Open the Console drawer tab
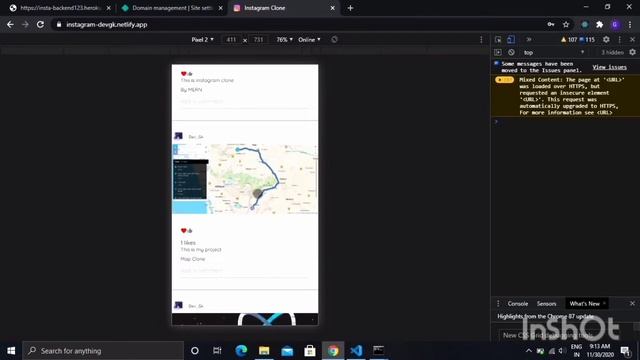640x360 pixels. click(x=518, y=304)
